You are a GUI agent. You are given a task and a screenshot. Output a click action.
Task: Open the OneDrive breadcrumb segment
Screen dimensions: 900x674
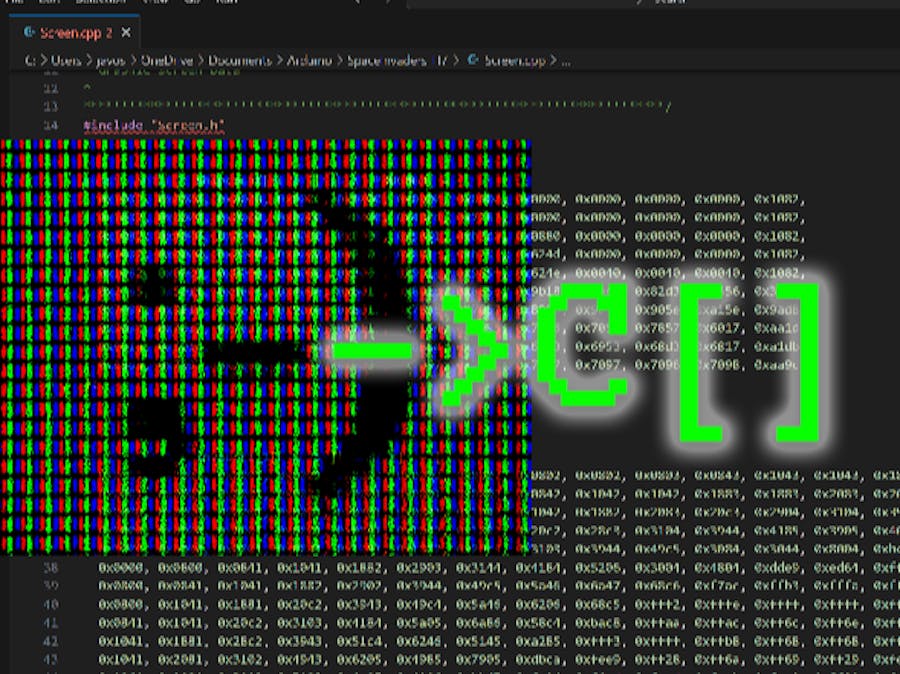[x=167, y=61]
